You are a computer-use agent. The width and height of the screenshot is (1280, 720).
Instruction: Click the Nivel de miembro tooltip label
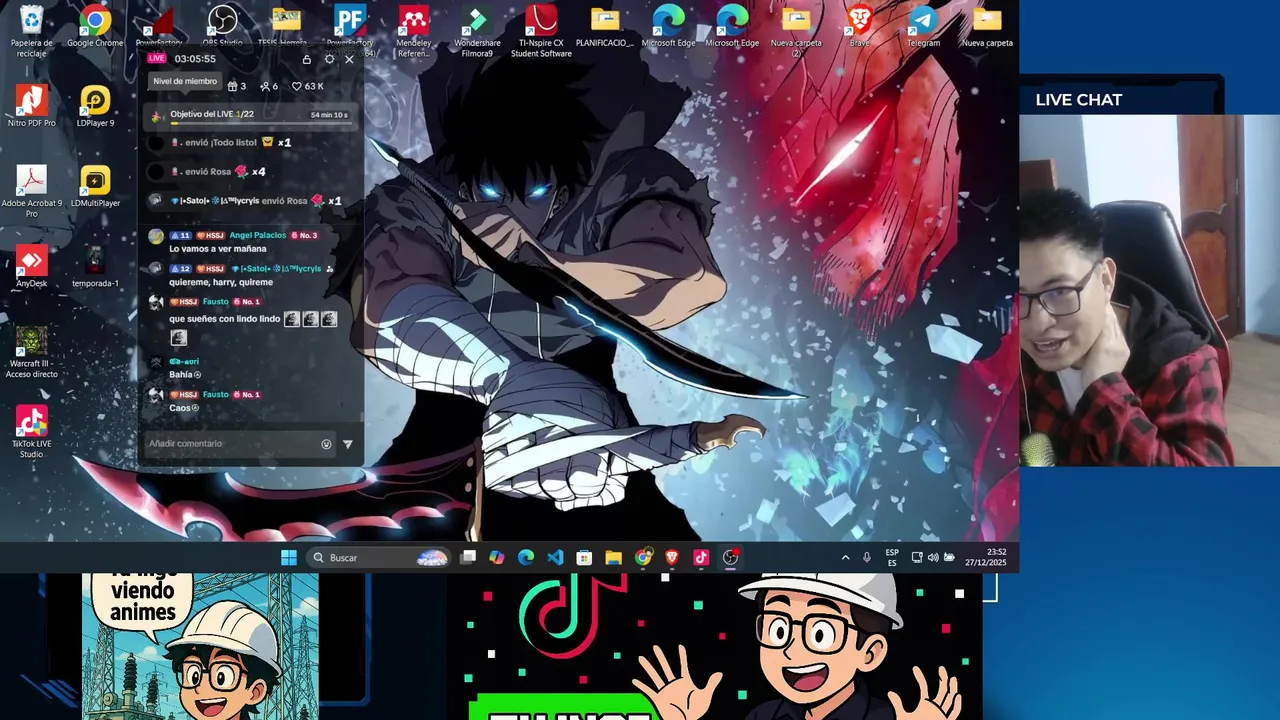(x=185, y=81)
